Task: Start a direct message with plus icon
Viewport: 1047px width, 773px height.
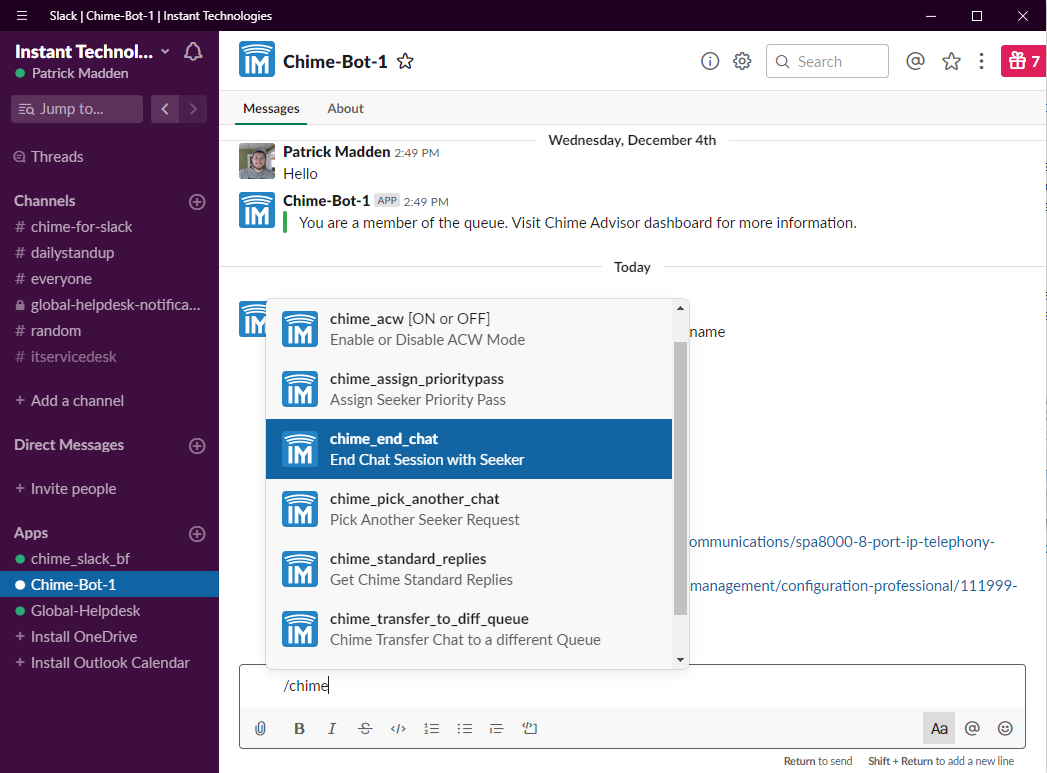Action: click(197, 446)
